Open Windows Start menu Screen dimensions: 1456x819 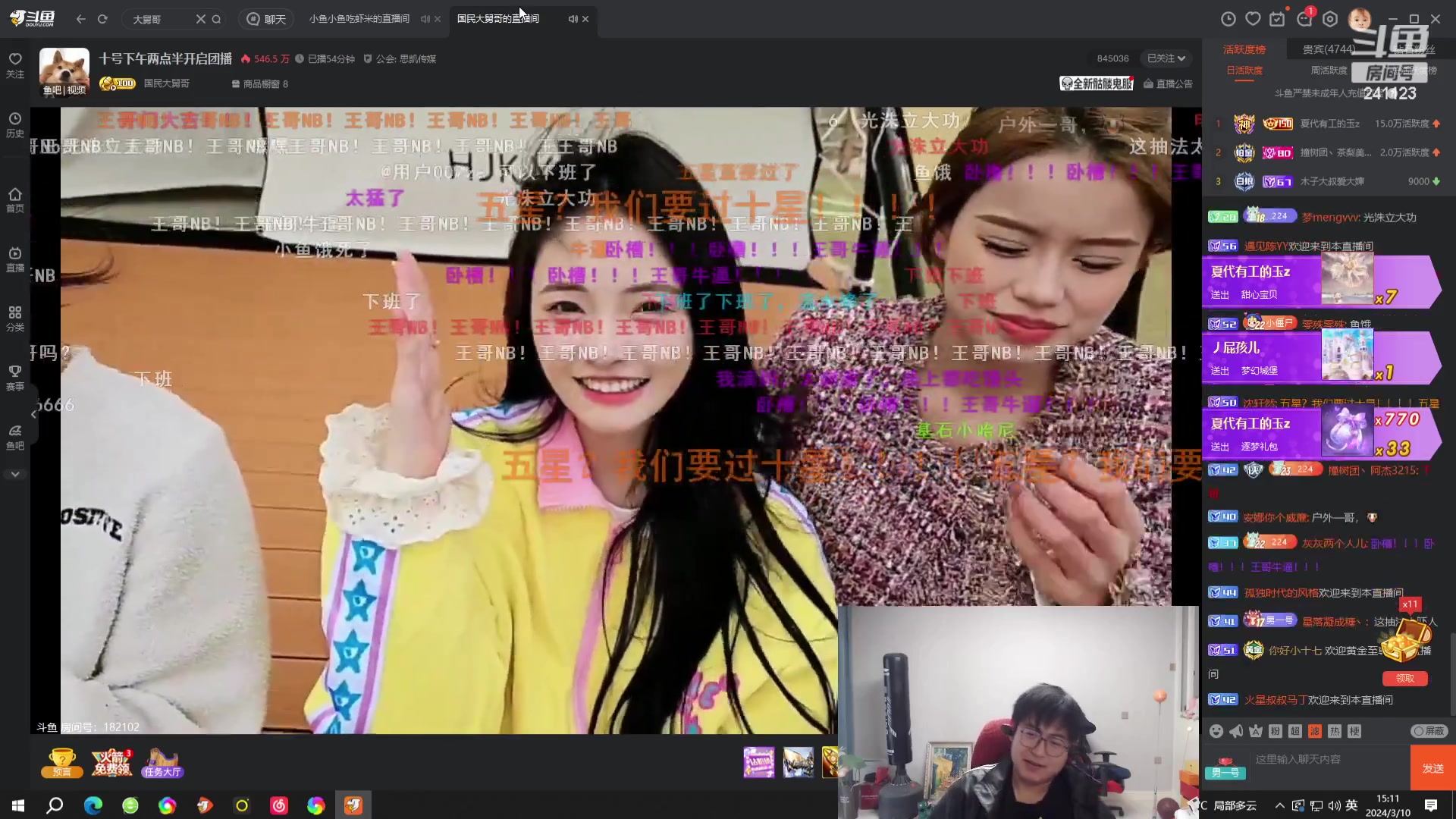point(18,805)
